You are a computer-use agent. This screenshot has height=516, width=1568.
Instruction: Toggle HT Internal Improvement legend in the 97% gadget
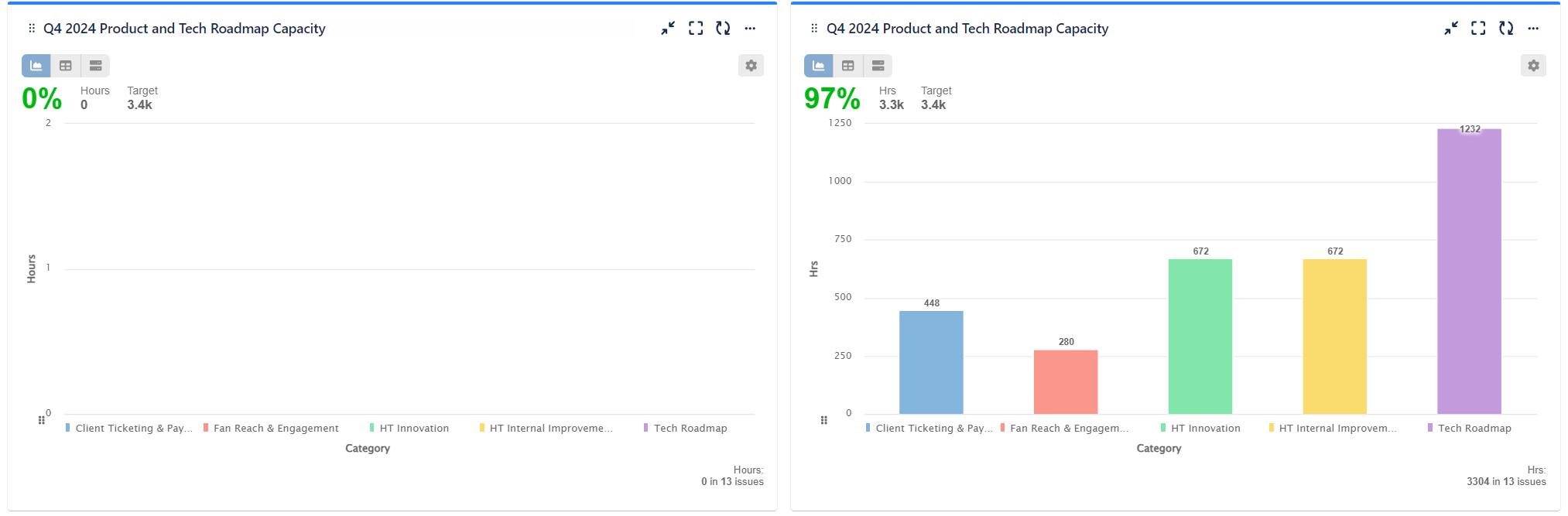pyautogui.click(x=1333, y=429)
